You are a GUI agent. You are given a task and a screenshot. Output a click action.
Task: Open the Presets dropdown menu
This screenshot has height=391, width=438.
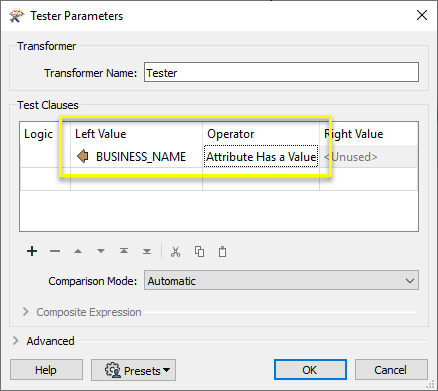coord(133,370)
